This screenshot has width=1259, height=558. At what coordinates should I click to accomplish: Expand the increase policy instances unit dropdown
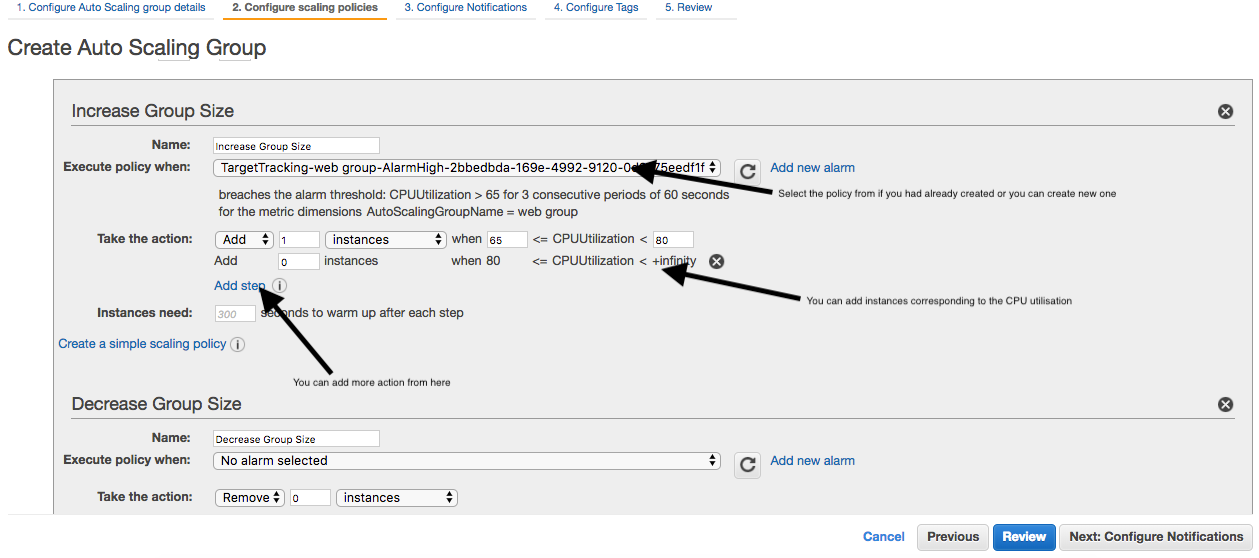click(385, 240)
